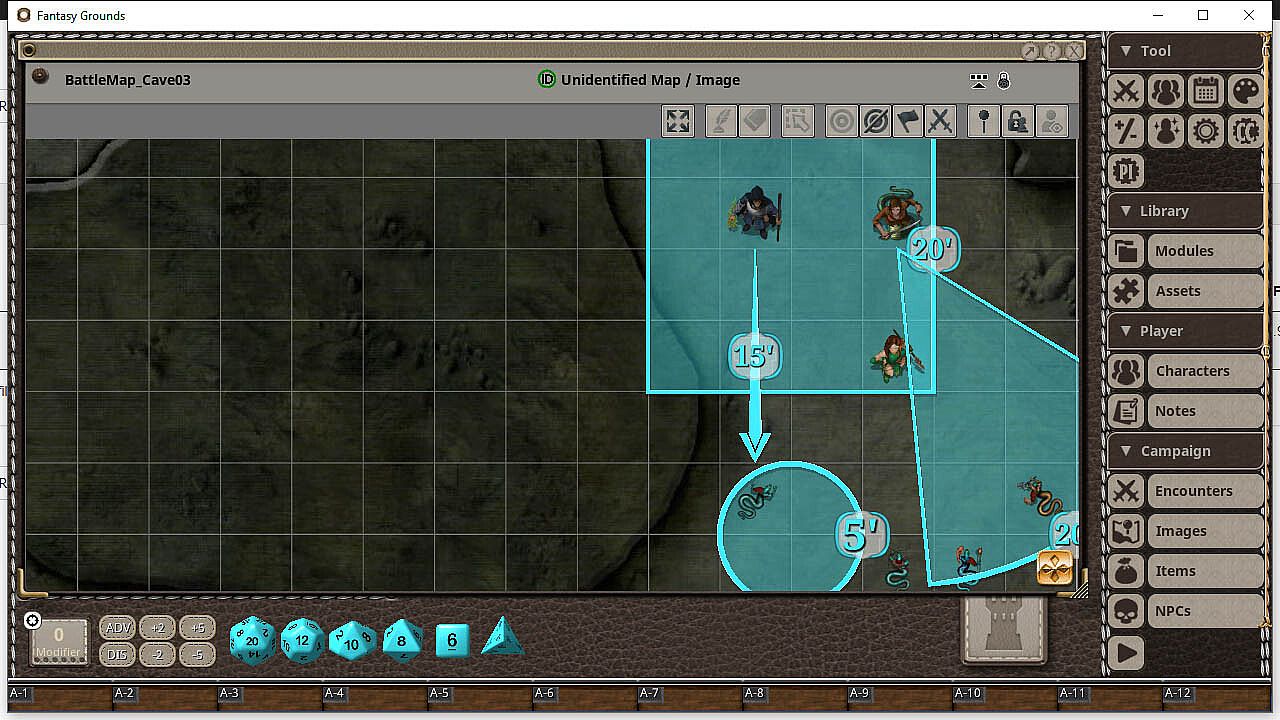Click the Images map icon
The image size is (1280, 720).
tap(1126, 531)
